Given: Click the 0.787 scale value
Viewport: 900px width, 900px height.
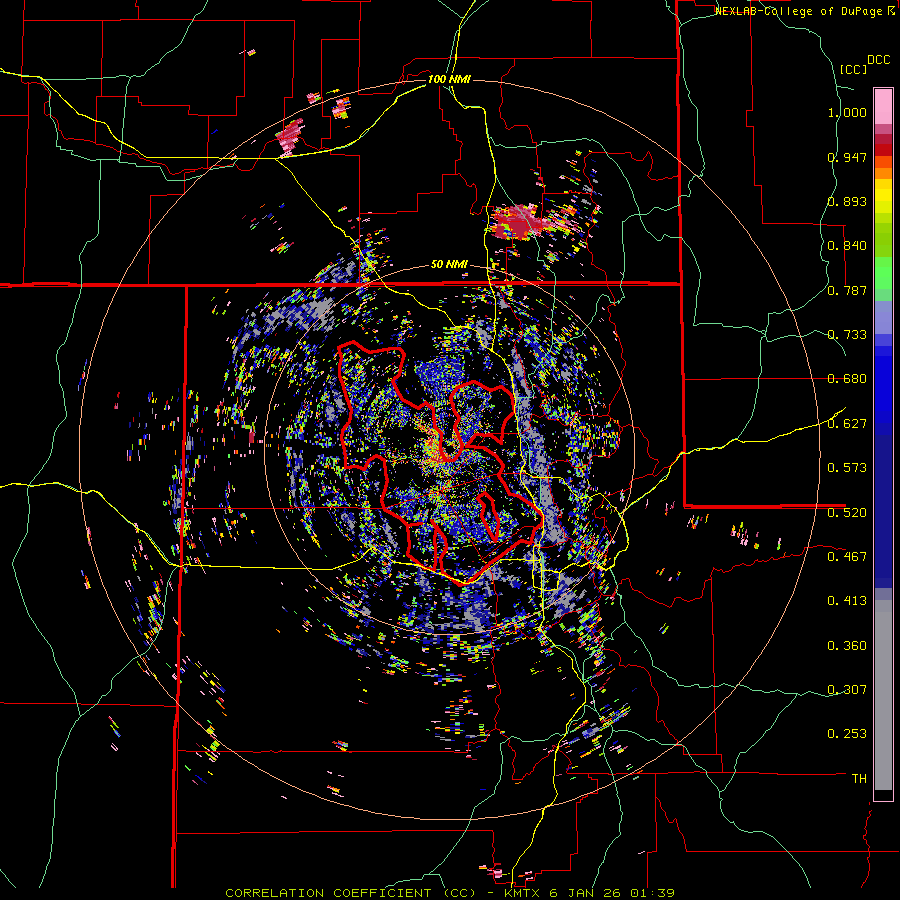Looking at the screenshot, I should [x=847, y=290].
